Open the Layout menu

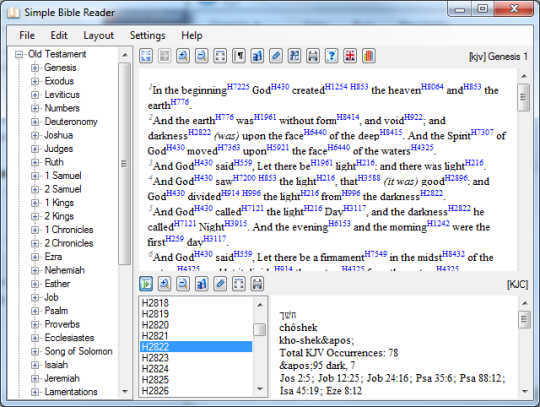[98, 35]
